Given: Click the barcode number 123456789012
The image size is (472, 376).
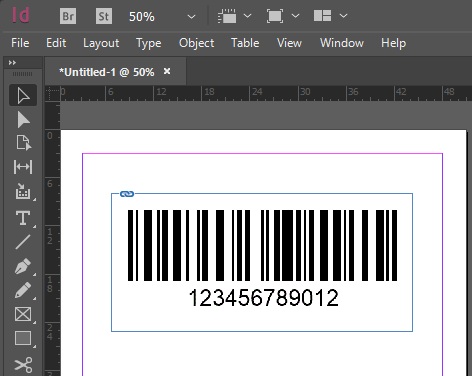Looking at the screenshot, I should [263, 298].
